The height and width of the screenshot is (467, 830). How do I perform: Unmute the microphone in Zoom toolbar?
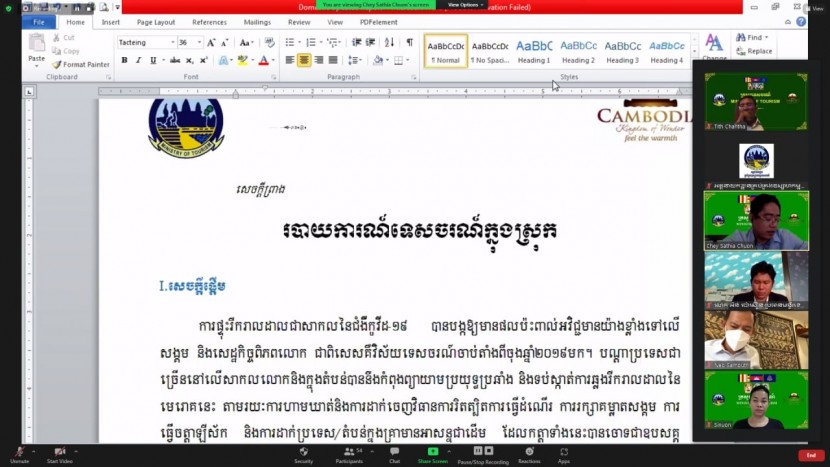[x=18, y=453]
